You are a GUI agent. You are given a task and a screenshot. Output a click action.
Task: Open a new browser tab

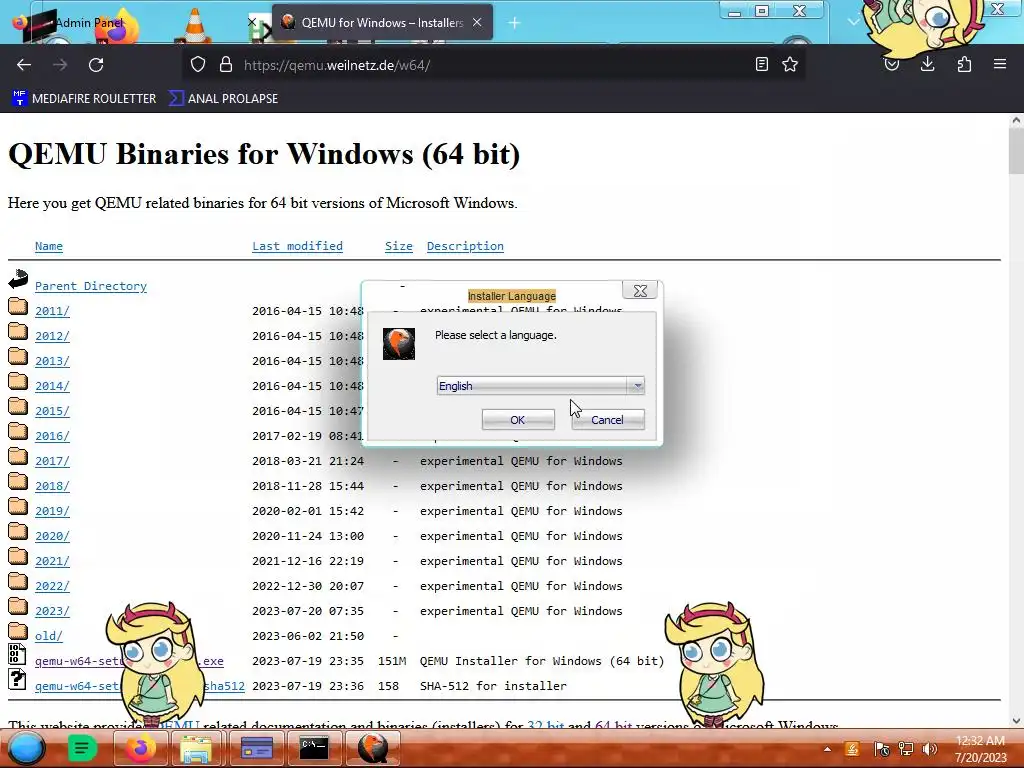[515, 23]
